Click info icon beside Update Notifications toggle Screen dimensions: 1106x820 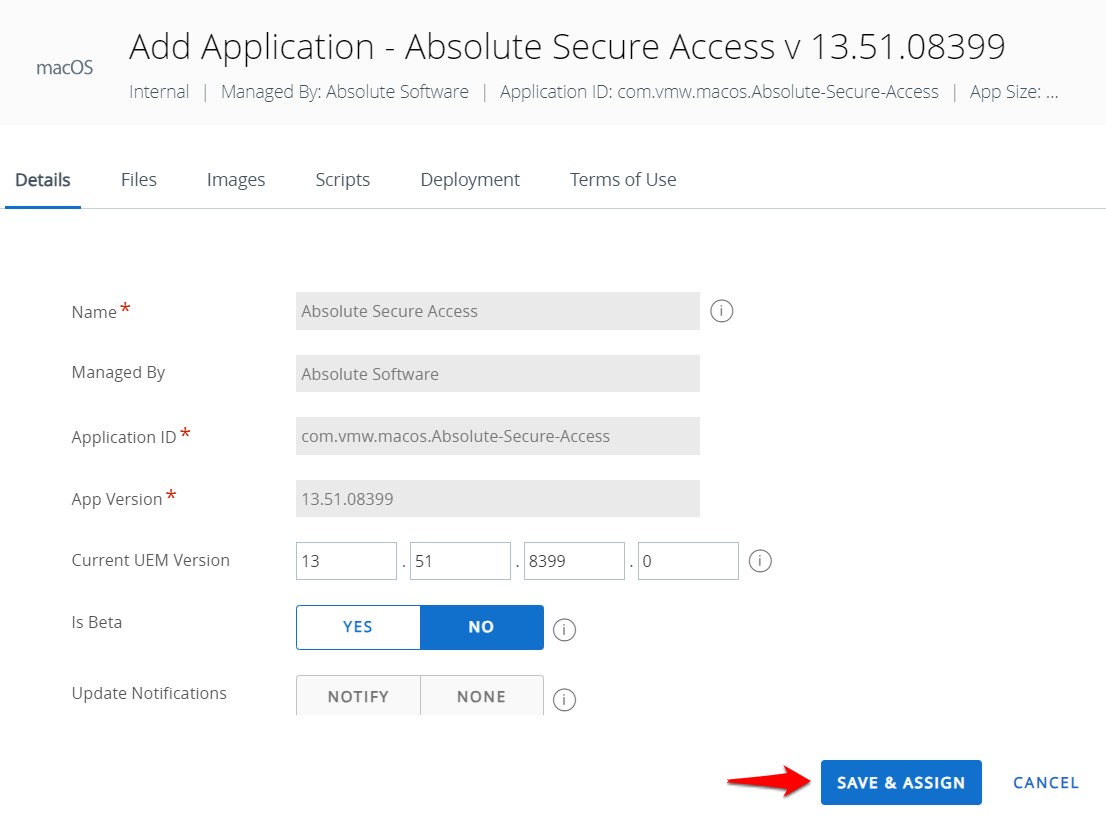click(565, 700)
